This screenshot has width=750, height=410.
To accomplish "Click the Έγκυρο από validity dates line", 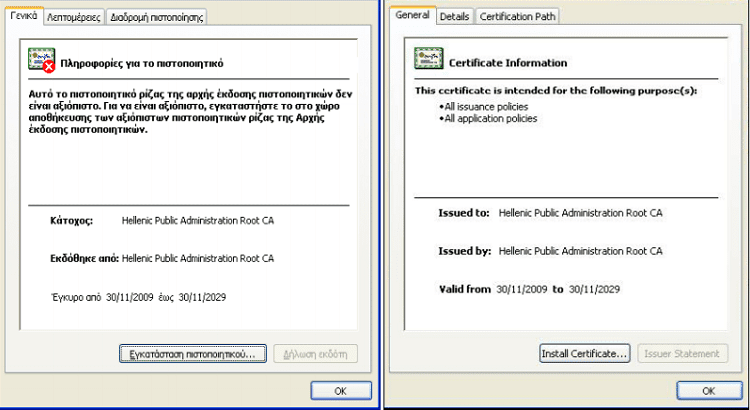I will pos(138,297).
